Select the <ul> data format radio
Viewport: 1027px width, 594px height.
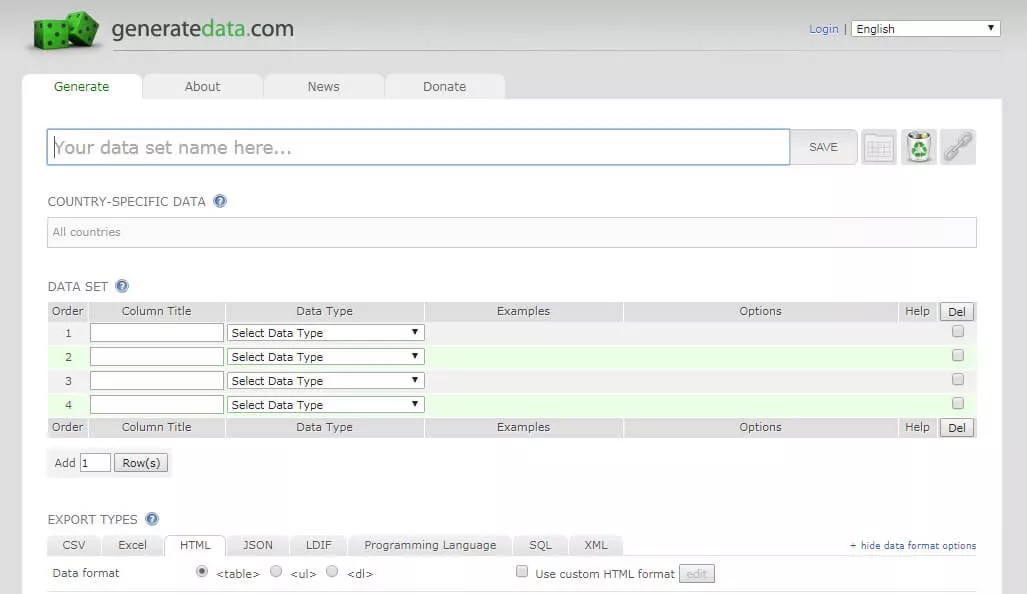[x=276, y=572]
